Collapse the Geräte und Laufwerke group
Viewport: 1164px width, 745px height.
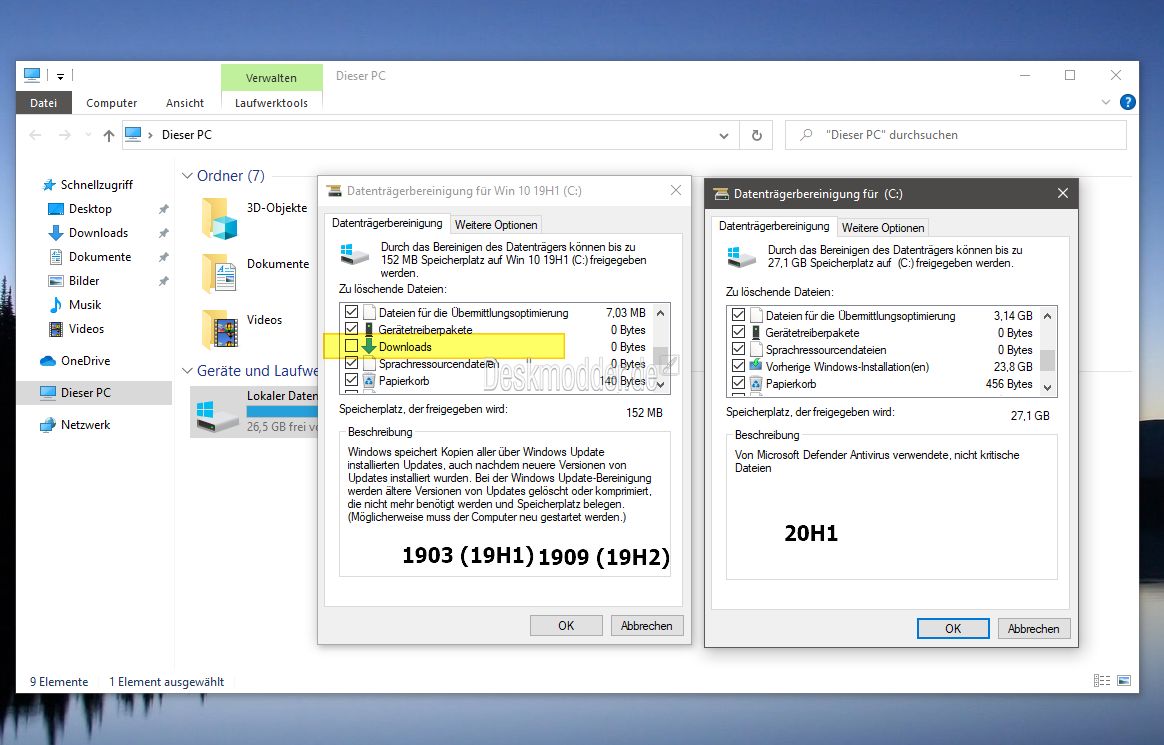tap(187, 370)
